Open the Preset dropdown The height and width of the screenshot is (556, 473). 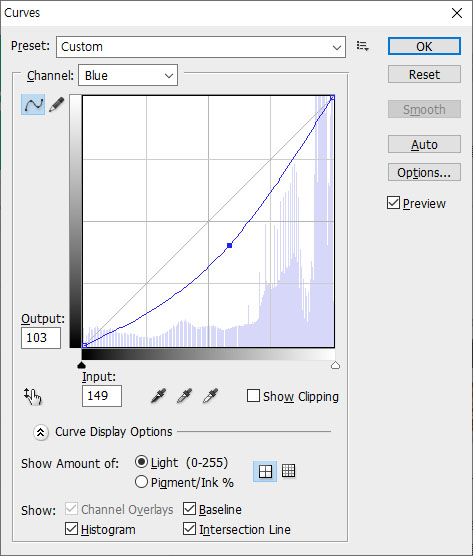(201, 47)
